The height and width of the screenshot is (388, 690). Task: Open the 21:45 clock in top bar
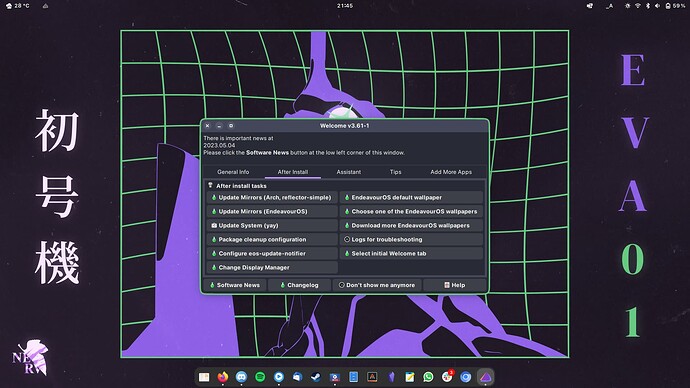[345, 6]
